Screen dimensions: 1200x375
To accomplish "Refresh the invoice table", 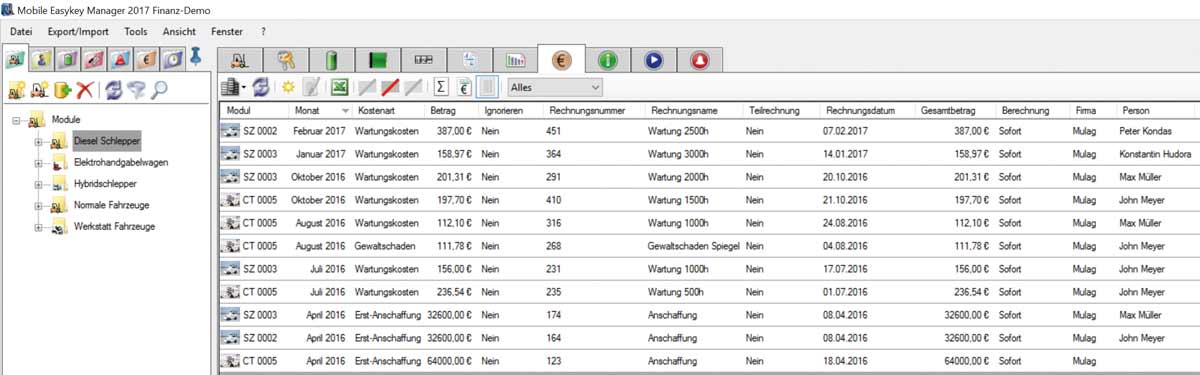I will point(260,88).
